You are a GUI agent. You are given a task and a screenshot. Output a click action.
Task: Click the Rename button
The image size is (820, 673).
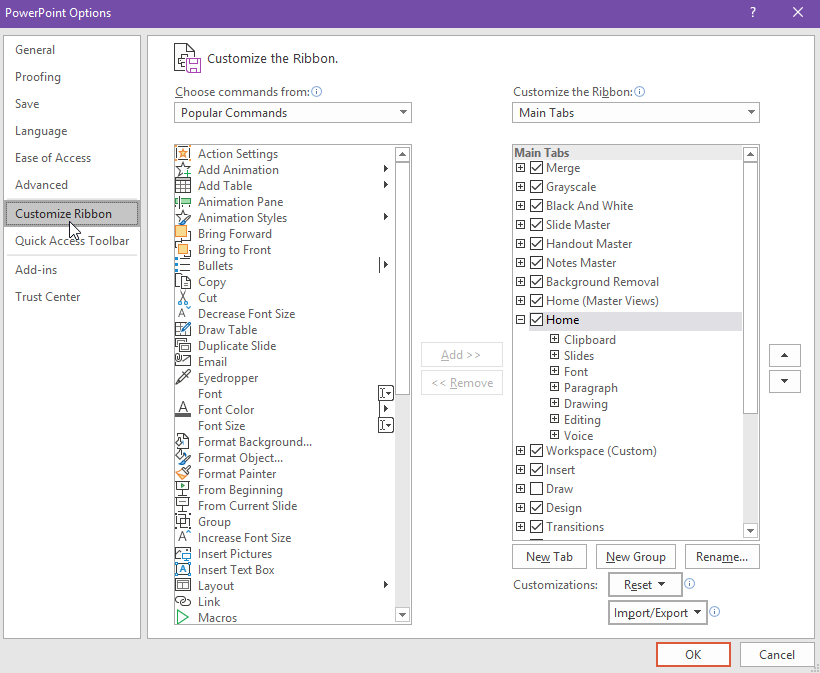(722, 557)
